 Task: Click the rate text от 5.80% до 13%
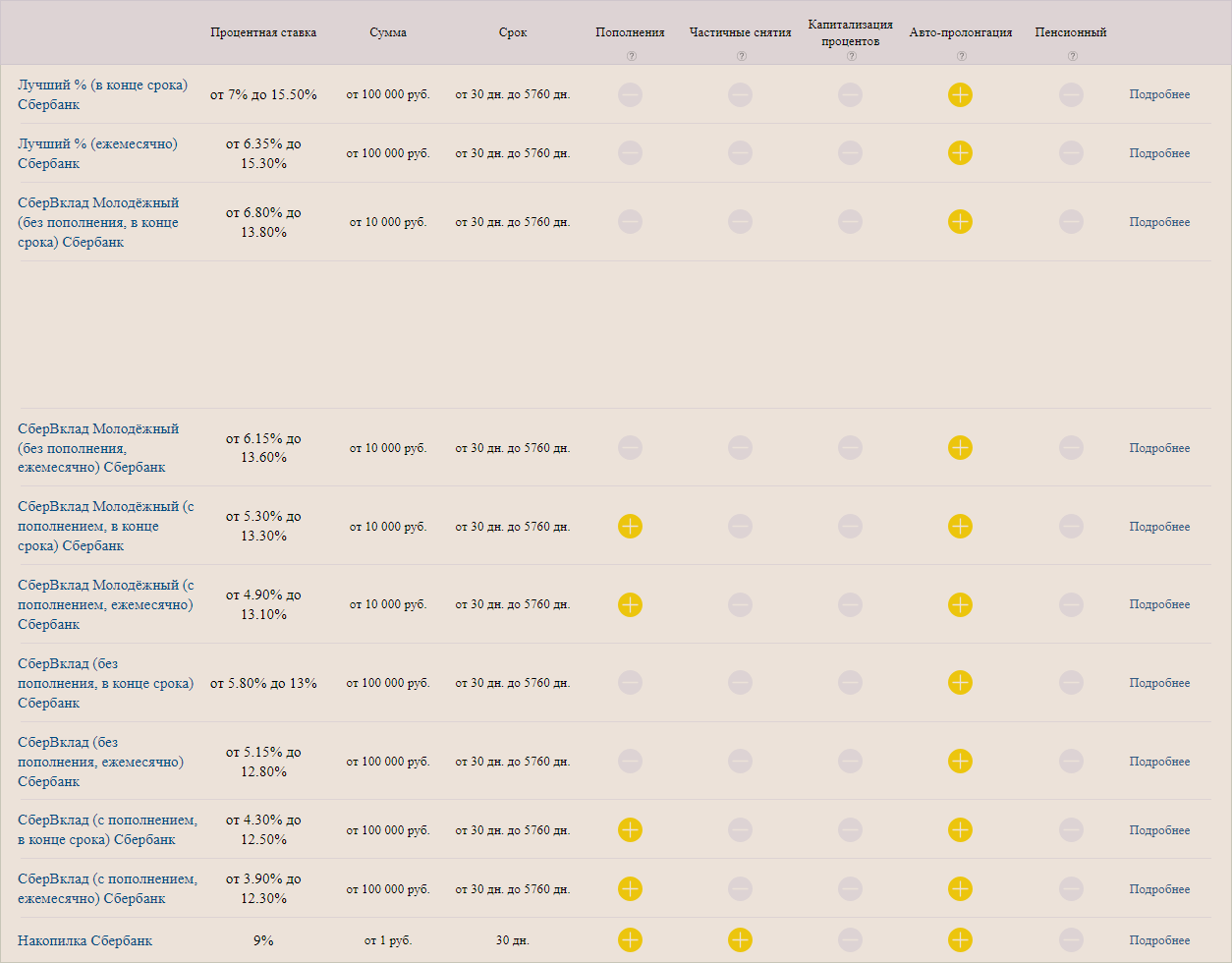pyautogui.click(x=263, y=683)
